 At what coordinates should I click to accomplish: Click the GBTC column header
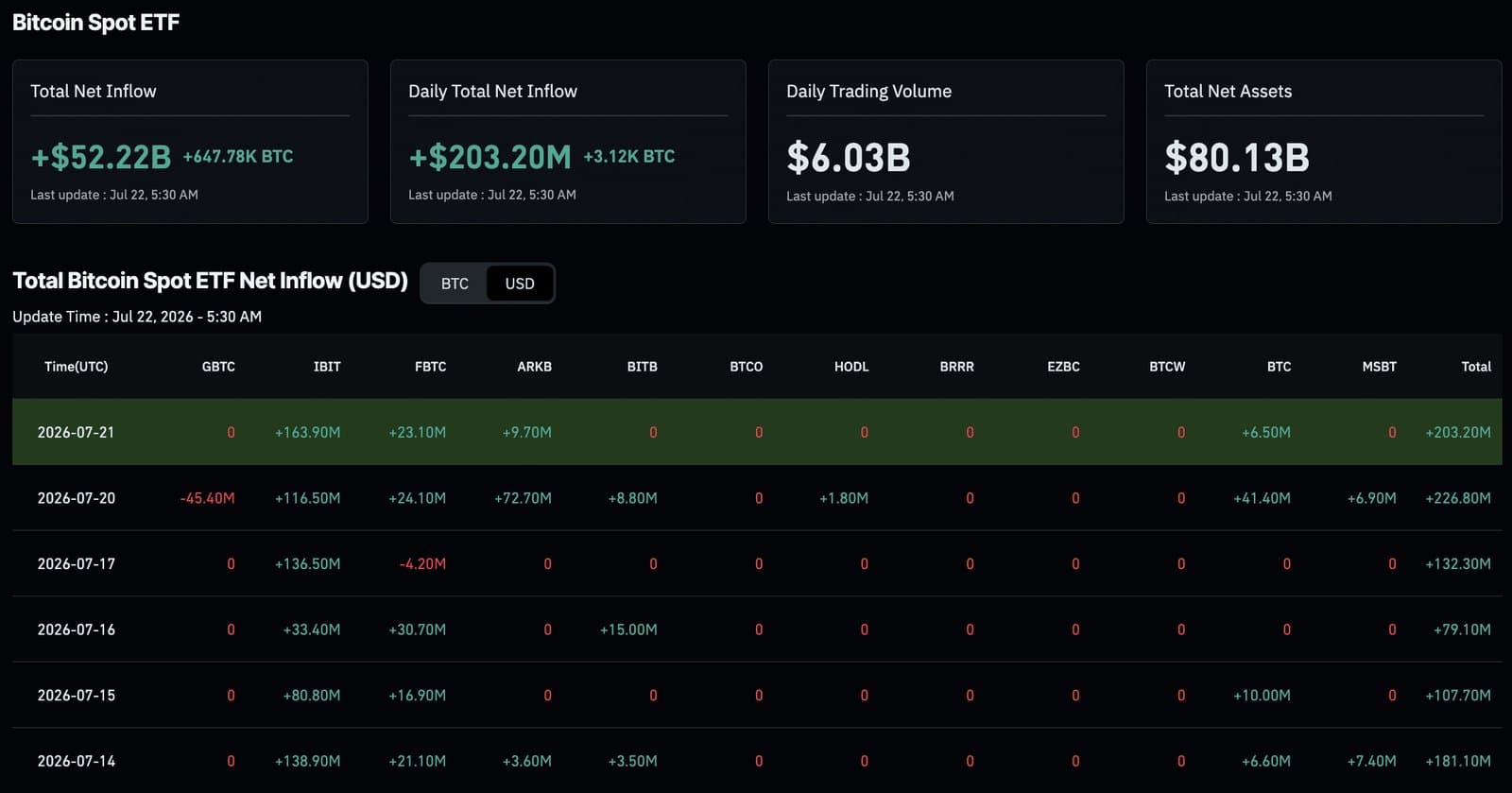click(218, 367)
